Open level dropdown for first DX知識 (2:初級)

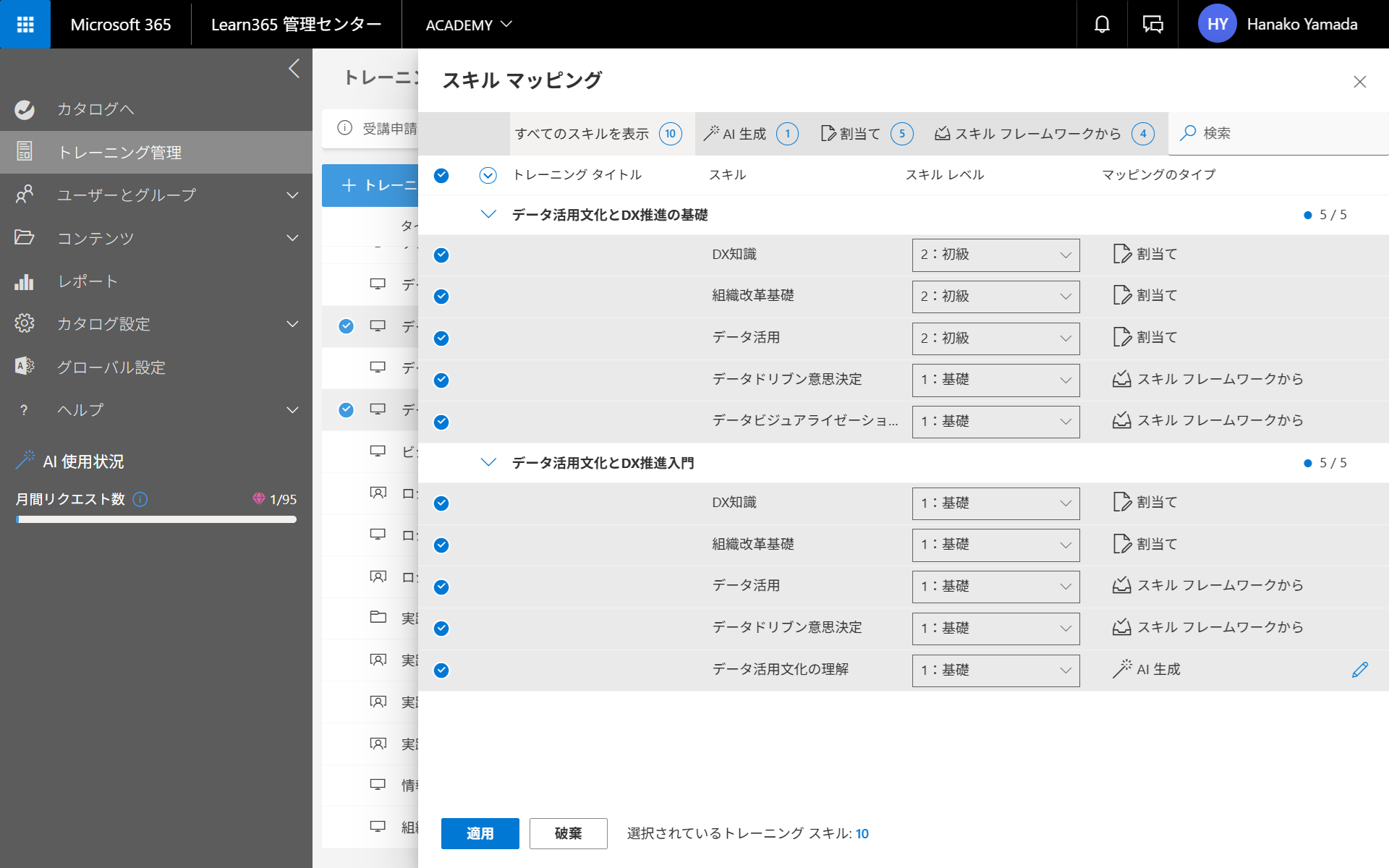tap(995, 255)
